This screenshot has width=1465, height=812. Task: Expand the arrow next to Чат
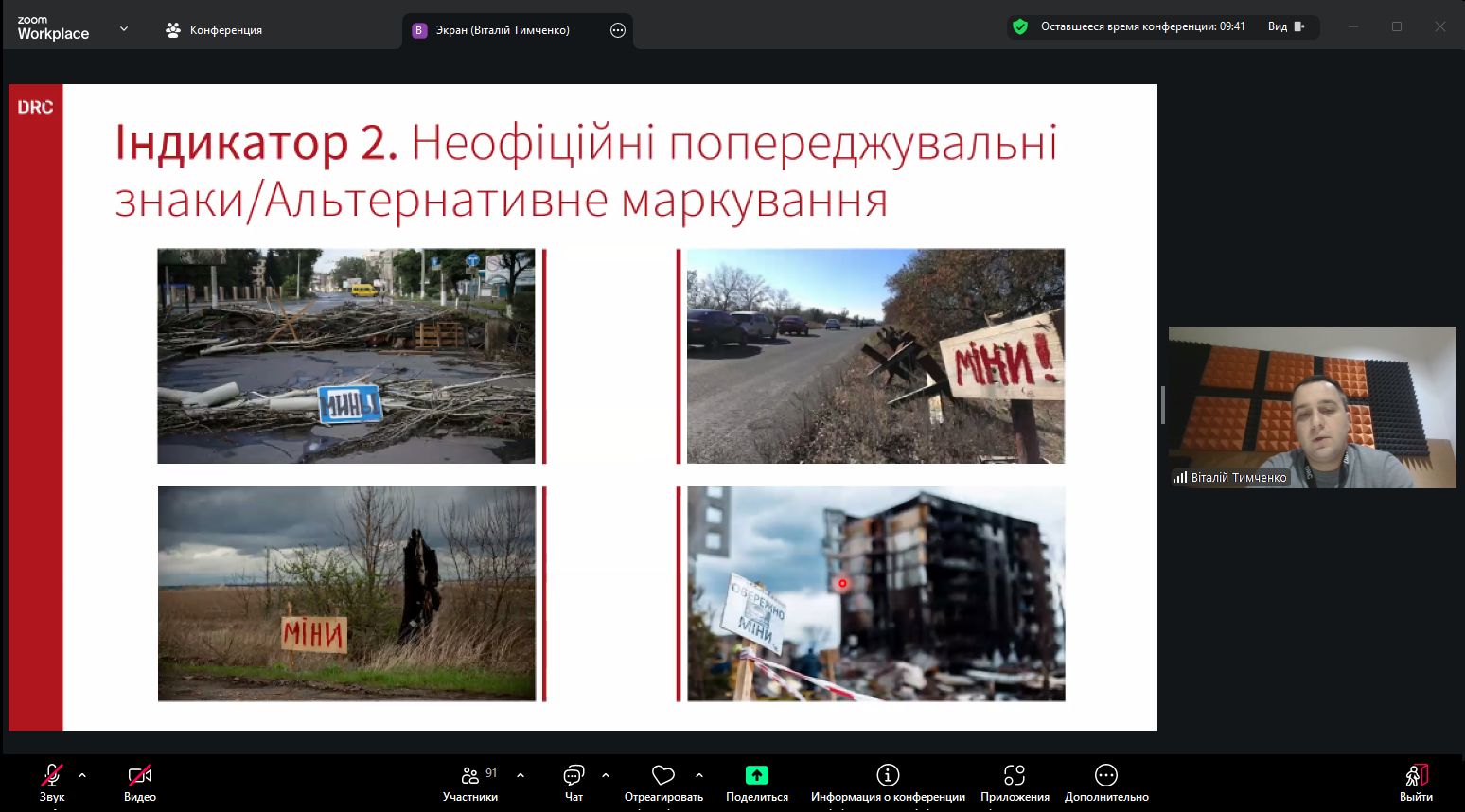(x=606, y=775)
